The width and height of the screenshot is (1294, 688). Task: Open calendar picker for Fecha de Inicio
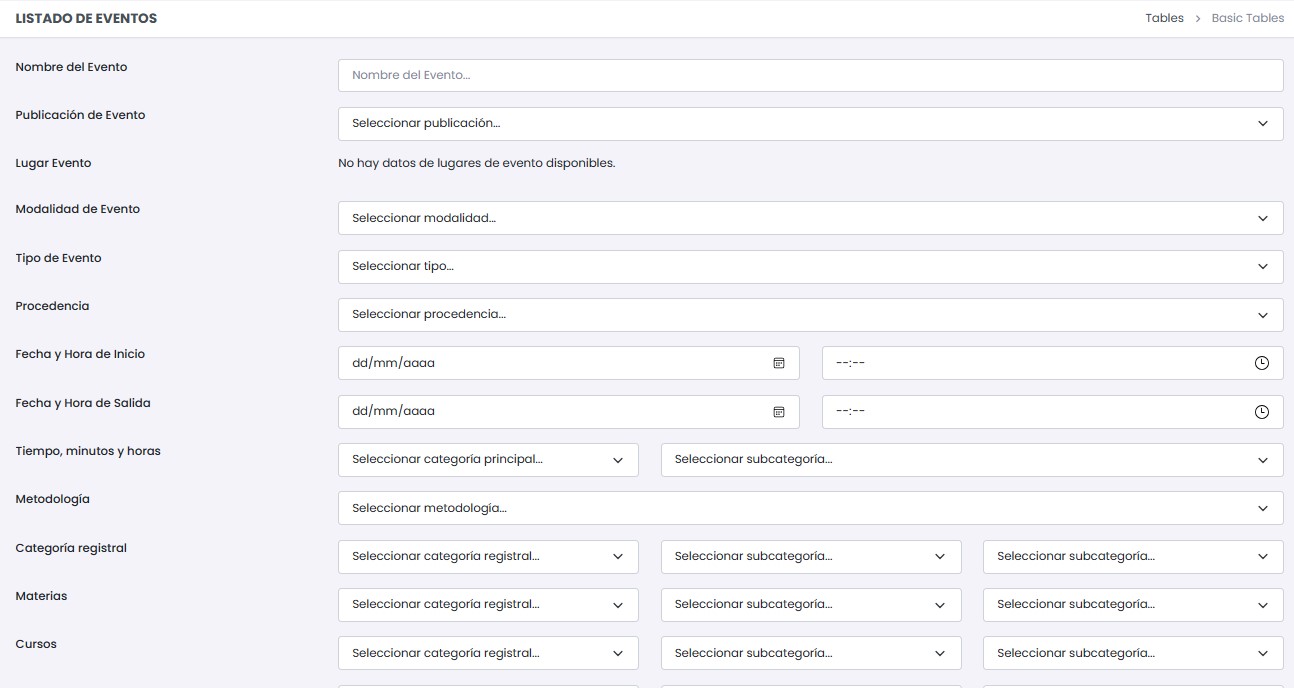(x=779, y=363)
